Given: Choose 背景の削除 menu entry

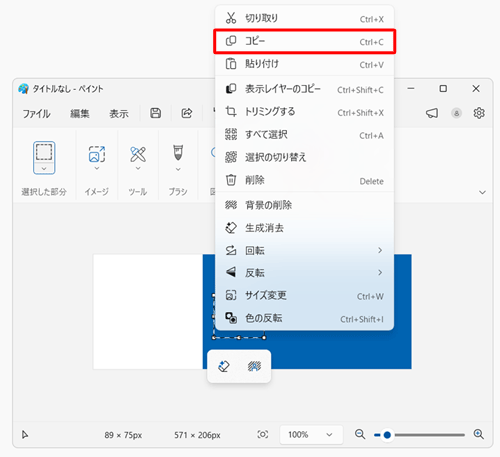Looking at the screenshot, I should coord(304,205).
